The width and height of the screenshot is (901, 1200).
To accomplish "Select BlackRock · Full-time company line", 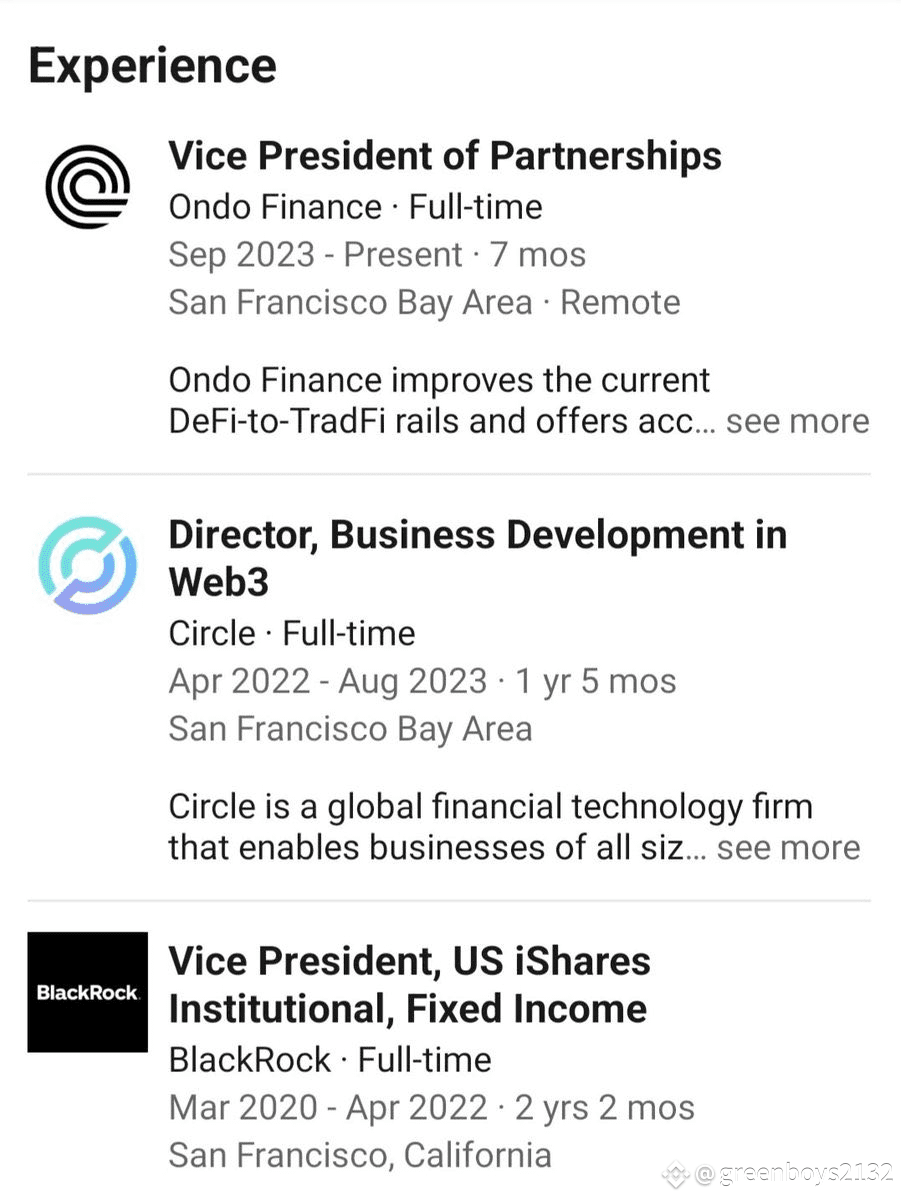I will (329, 1060).
